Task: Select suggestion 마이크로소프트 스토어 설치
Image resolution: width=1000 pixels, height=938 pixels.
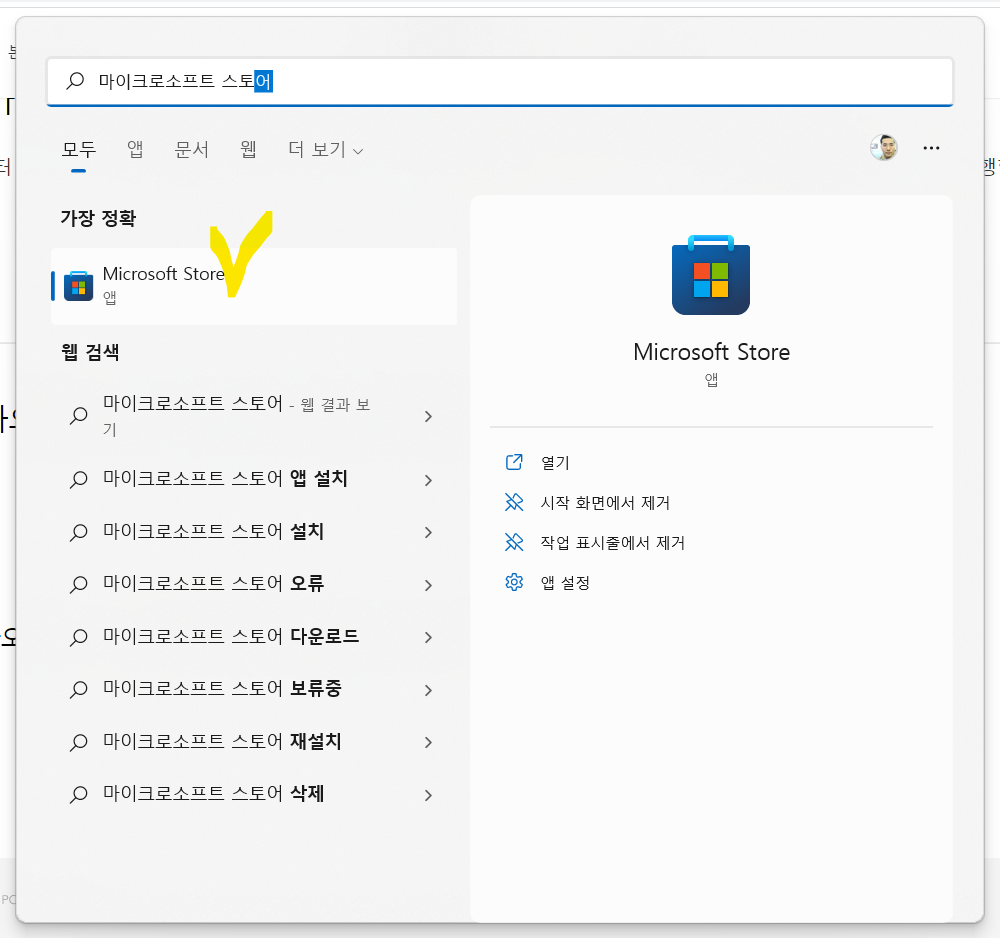Action: click(254, 532)
